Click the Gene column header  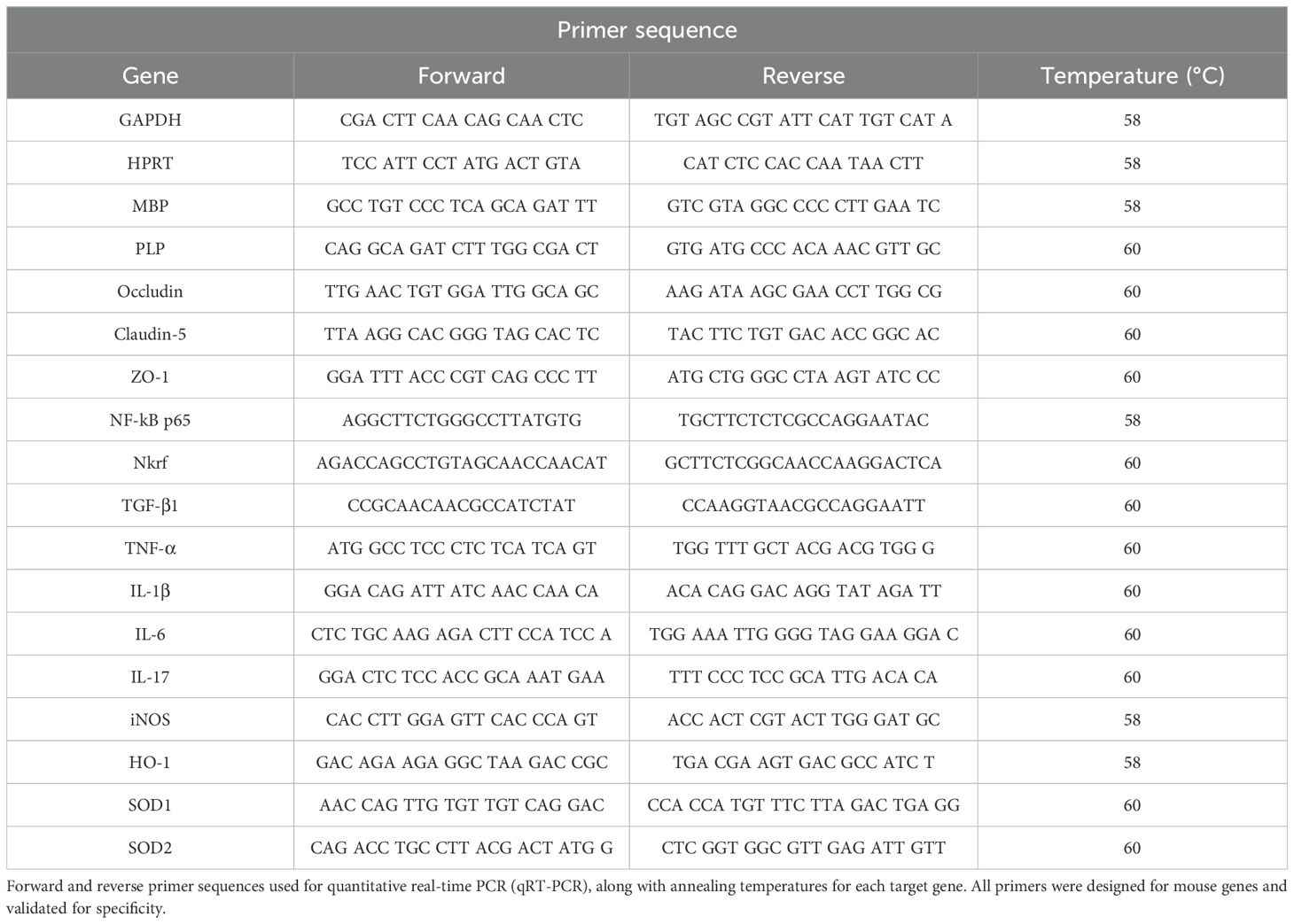(x=150, y=76)
